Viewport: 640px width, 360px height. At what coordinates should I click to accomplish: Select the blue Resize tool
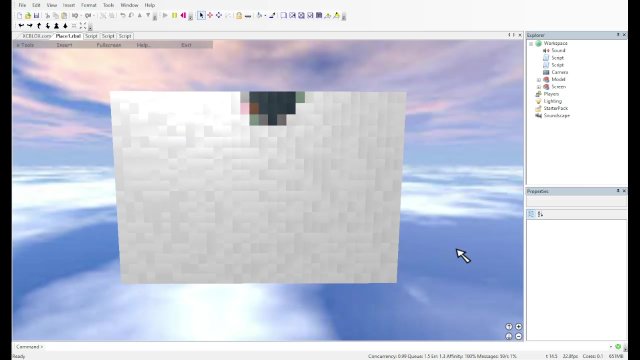coord(219,16)
